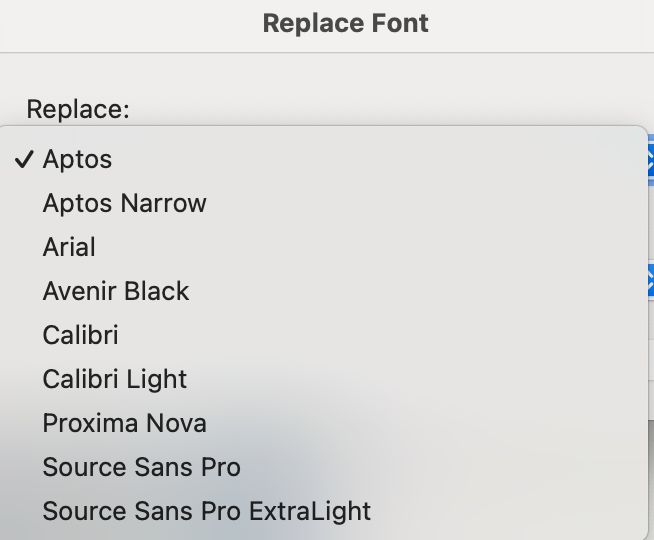
Task: Select Aptos in the font list
Action: tap(78, 159)
